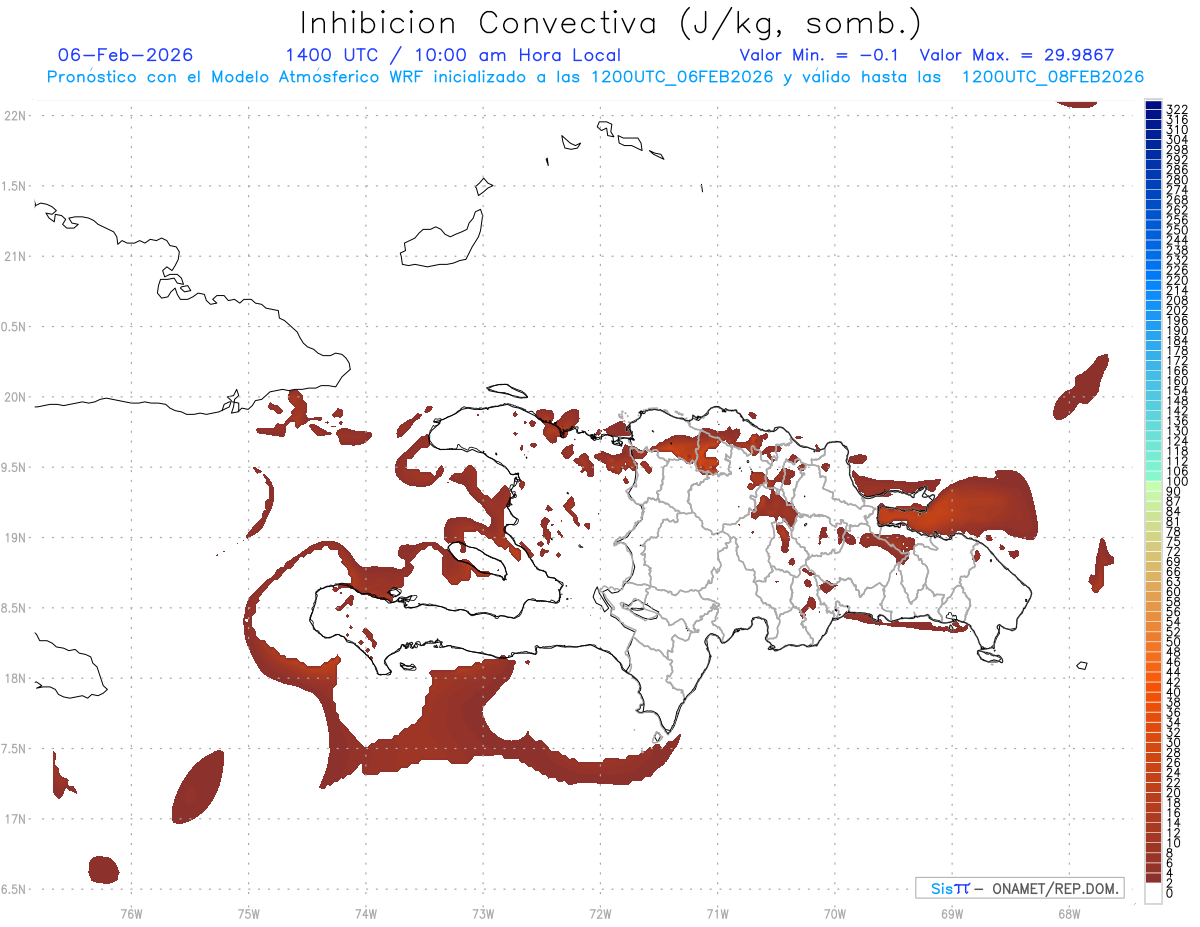Click the '74W' longitude label
This screenshot has height=927, width=1200.
(x=366, y=912)
